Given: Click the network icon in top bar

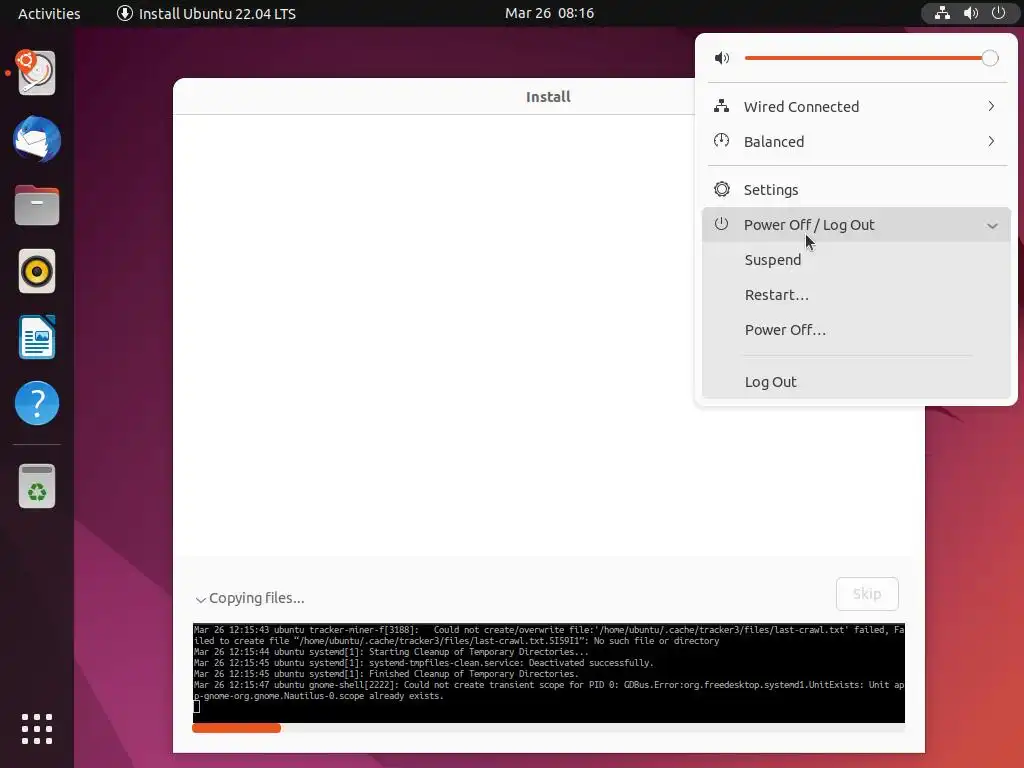Looking at the screenshot, I should 942,13.
